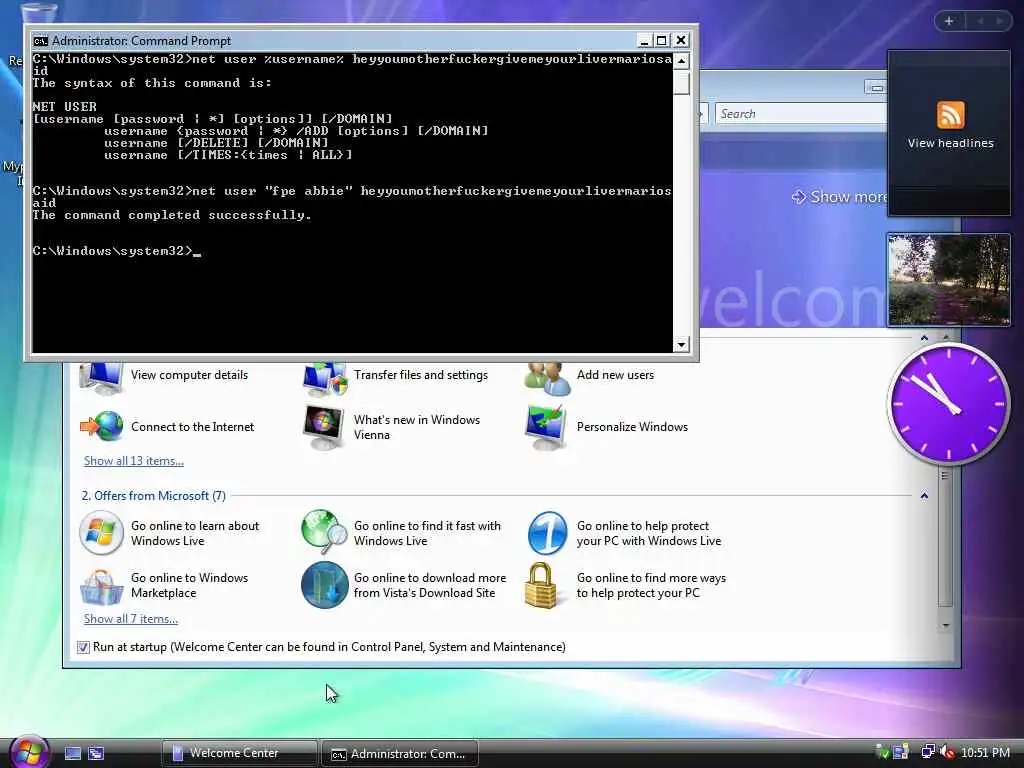The height and width of the screenshot is (768, 1024).
Task: Click the plus button to add sidebar gadgets
Action: pyautogui.click(x=949, y=21)
